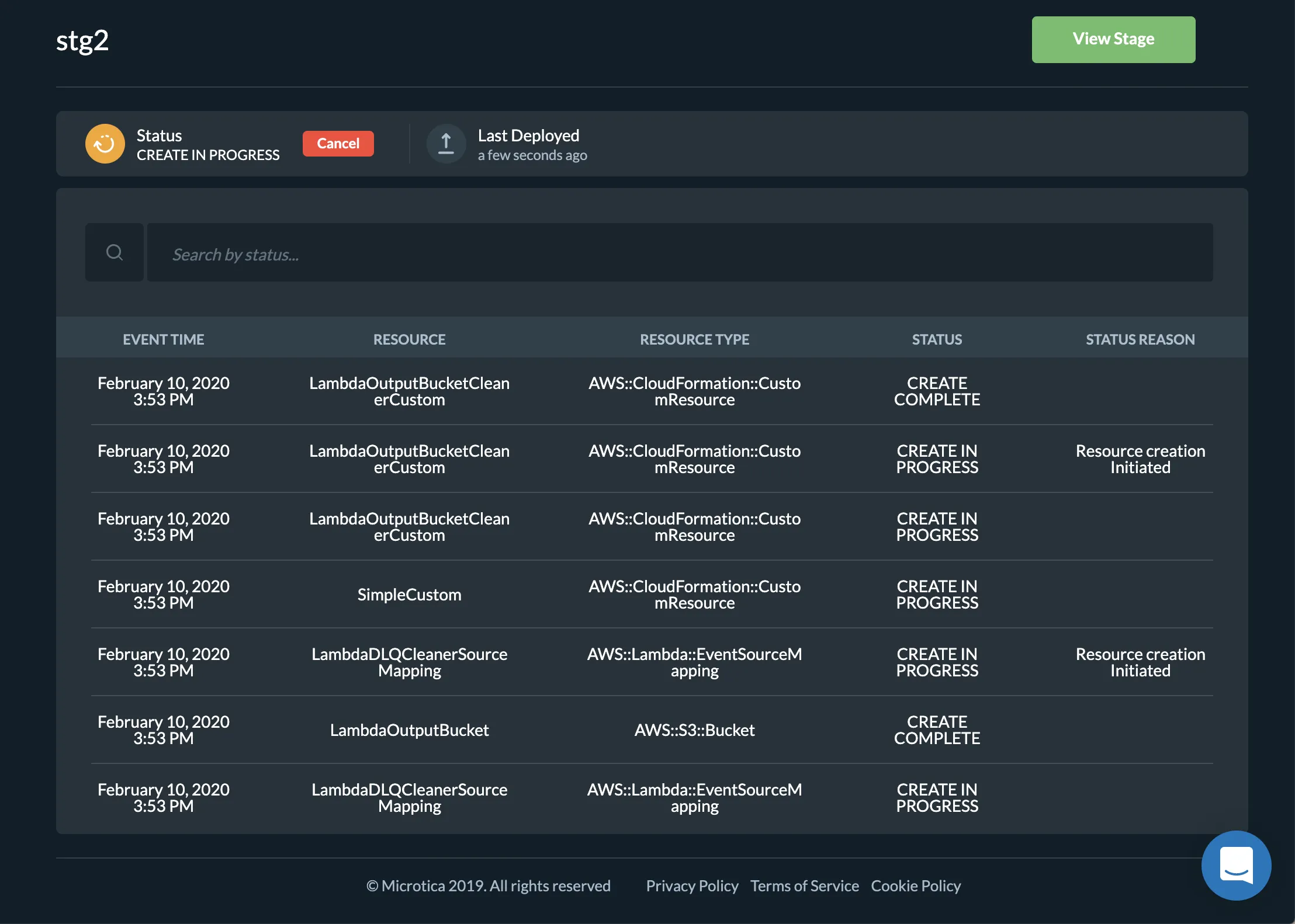
Task: Click the RESOURCE TYPE column header
Action: (694, 339)
